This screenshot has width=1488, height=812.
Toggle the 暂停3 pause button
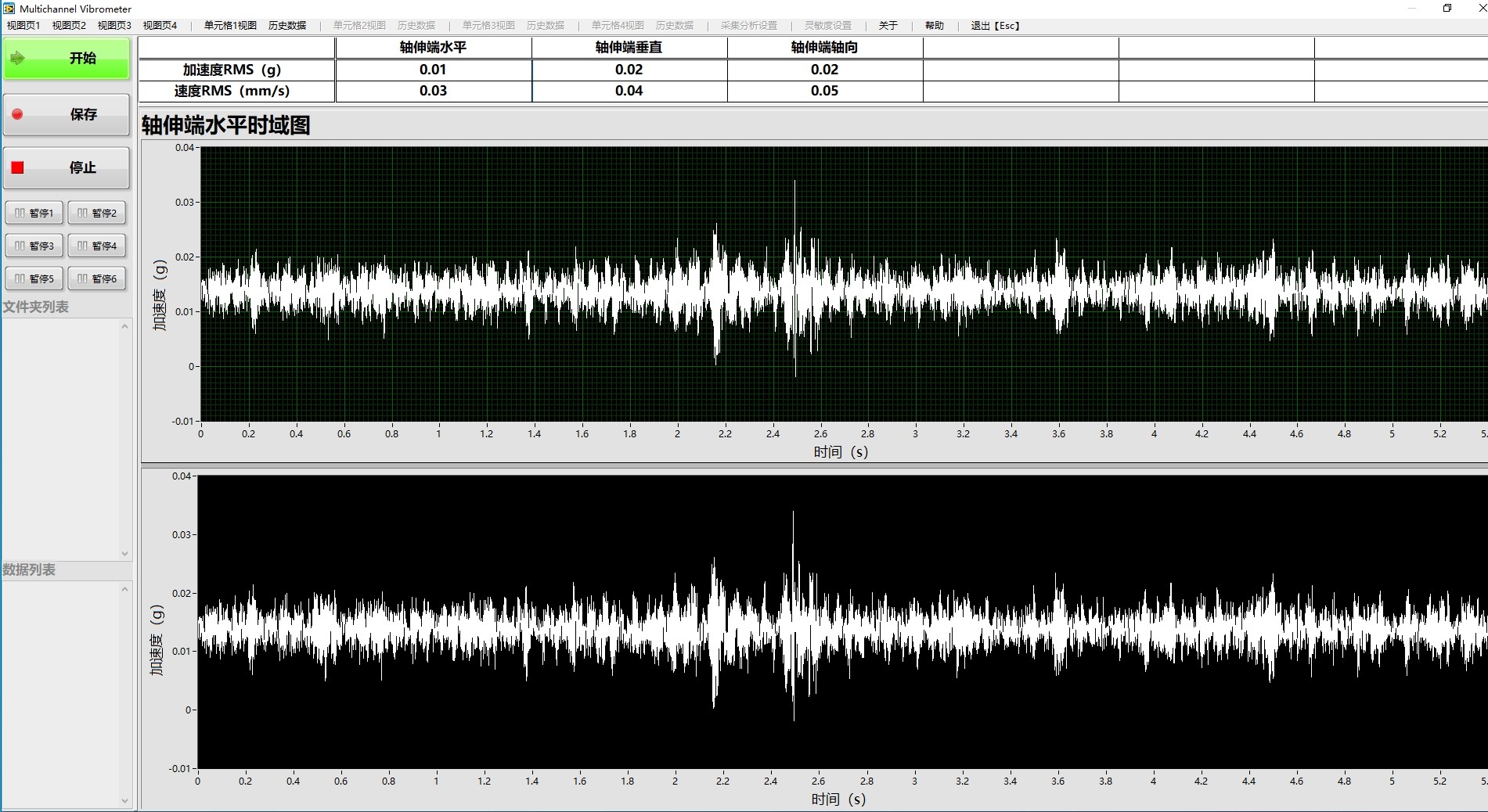click(34, 246)
